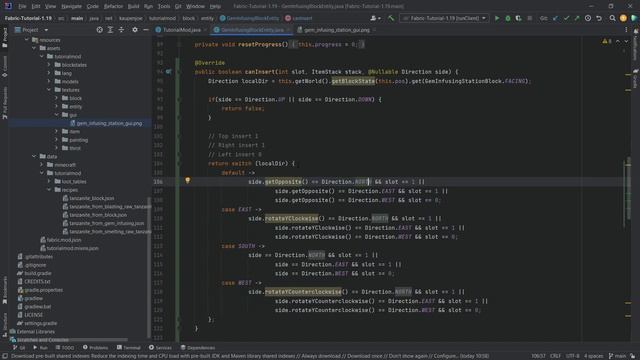This screenshot has height=360, width=640.
Task: Expand the blockstates folder
Action: coord(49,65)
